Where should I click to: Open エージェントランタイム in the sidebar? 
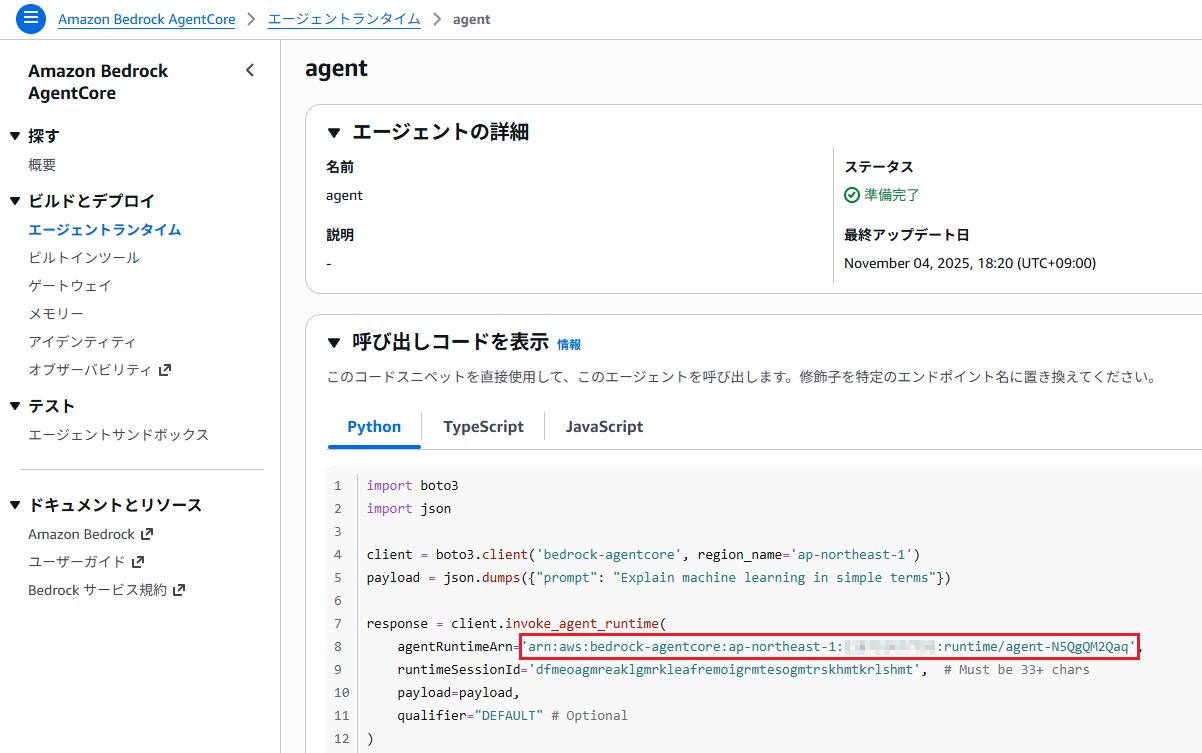tap(105, 229)
